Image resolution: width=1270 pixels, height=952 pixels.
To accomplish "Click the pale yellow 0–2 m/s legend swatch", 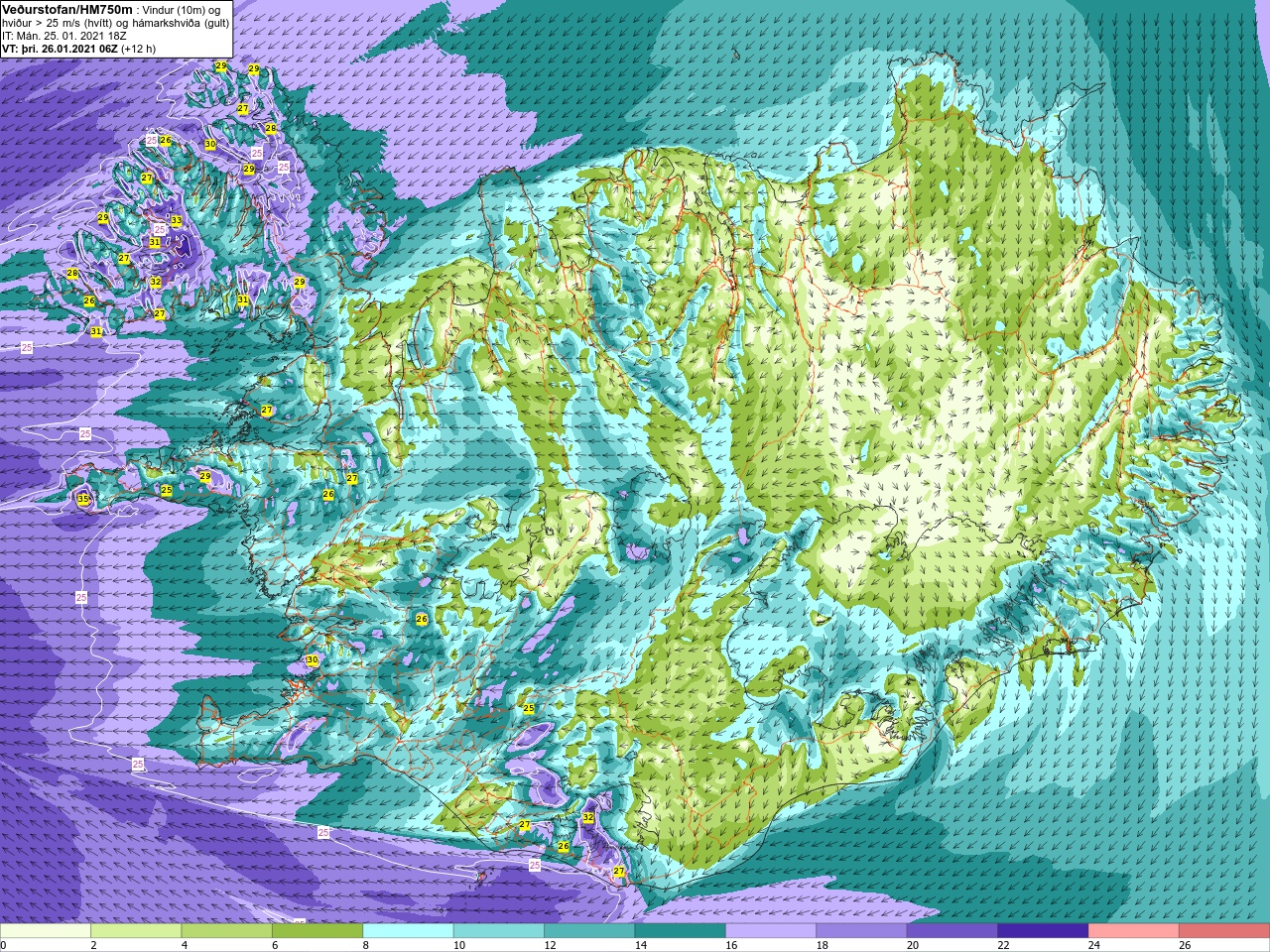I will [46, 931].
